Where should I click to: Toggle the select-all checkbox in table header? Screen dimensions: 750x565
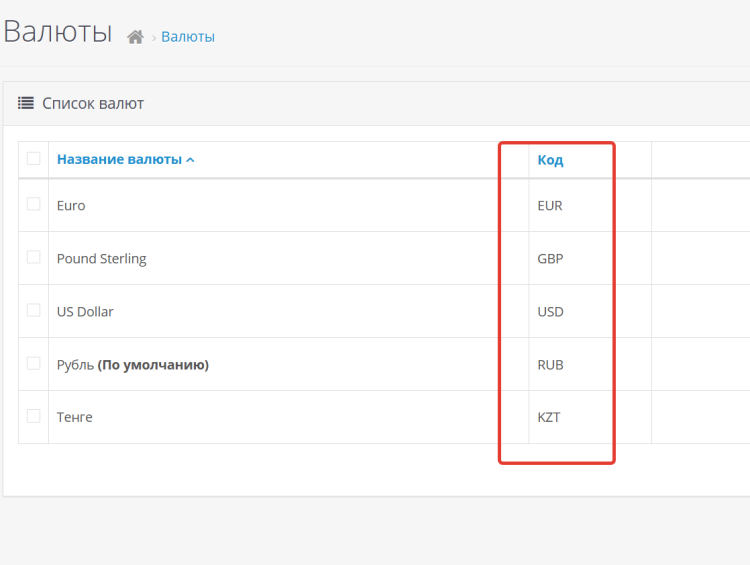coord(34,158)
